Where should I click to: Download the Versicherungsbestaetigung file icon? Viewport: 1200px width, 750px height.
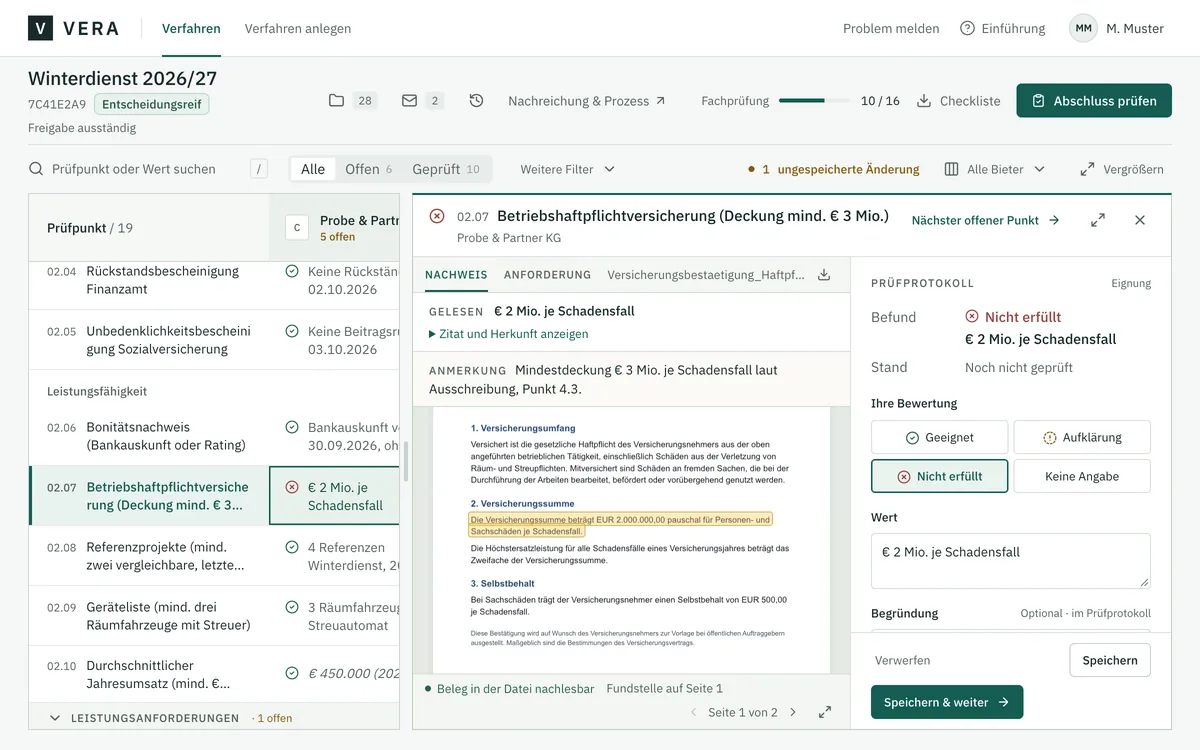(824, 274)
